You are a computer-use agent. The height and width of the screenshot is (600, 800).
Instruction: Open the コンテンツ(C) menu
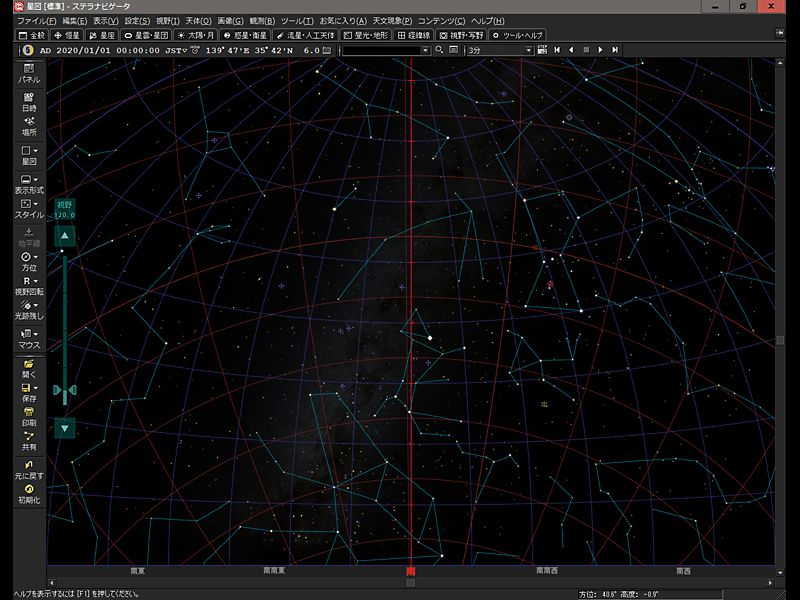click(x=441, y=21)
